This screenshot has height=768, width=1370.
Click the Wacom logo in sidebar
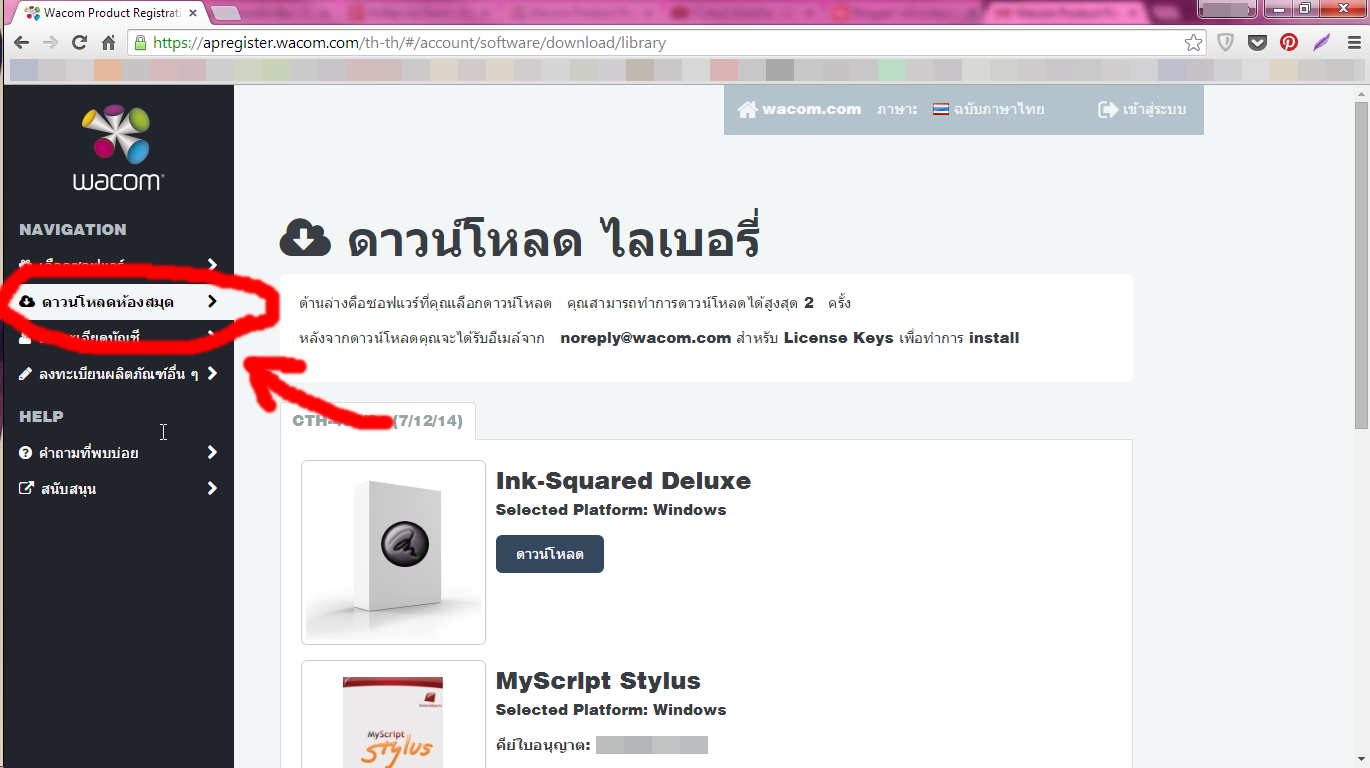pyautogui.click(x=118, y=147)
